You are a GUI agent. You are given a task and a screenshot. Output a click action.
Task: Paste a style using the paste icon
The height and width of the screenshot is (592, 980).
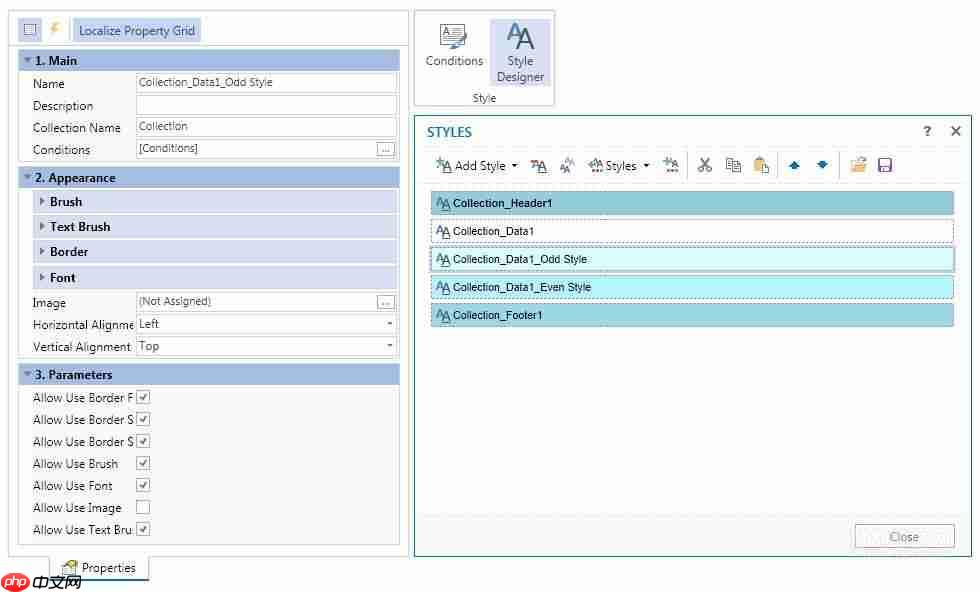click(761, 165)
